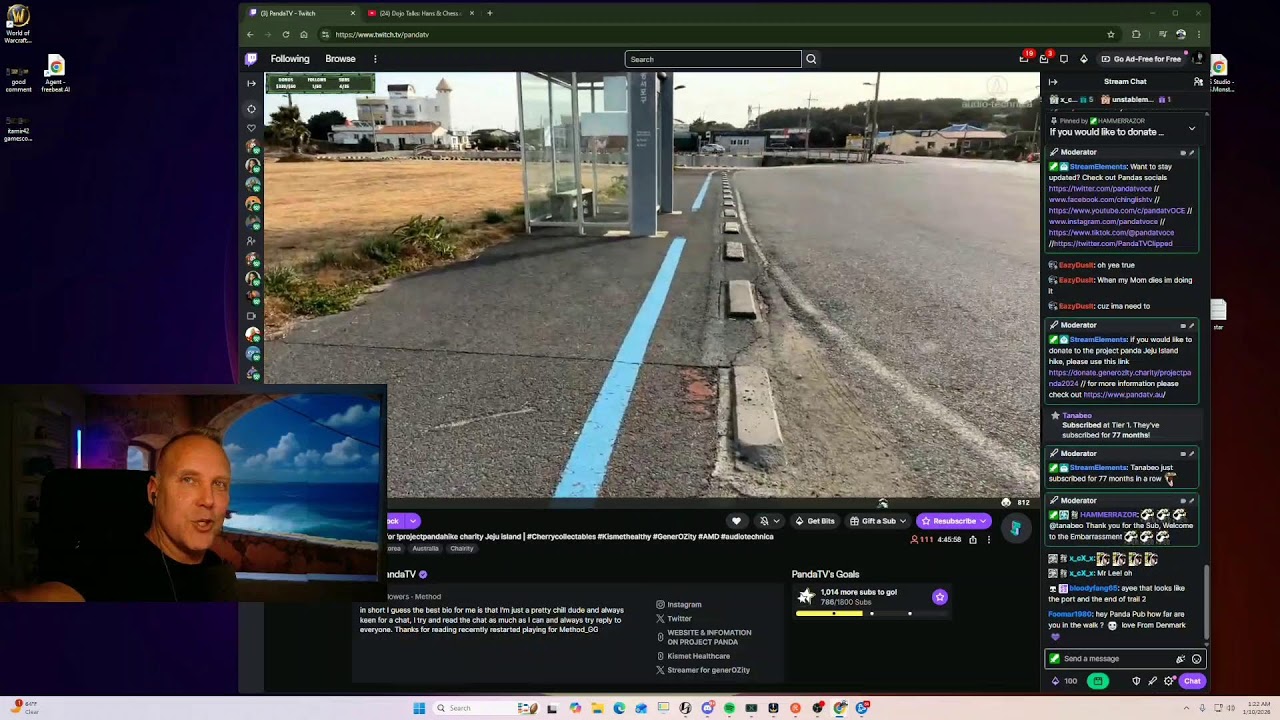The height and width of the screenshot is (720, 1280).
Task: Open chat settings gear icon
Action: coord(1169,681)
